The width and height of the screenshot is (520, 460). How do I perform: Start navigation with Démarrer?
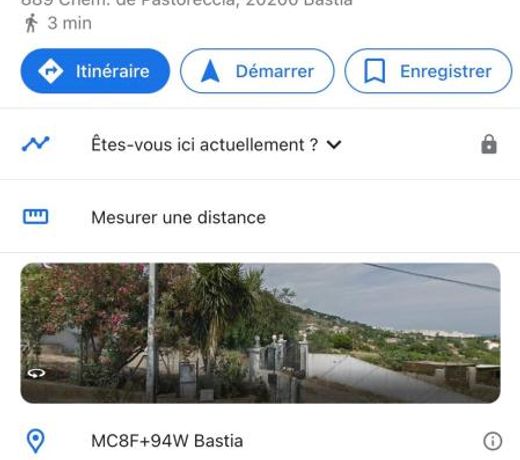click(257, 71)
